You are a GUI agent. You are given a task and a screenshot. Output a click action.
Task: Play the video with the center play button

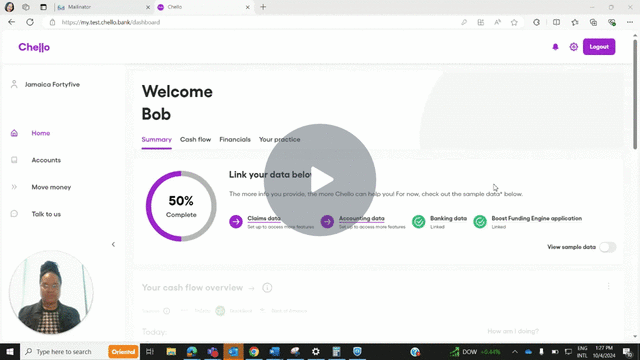tap(320, 180)
